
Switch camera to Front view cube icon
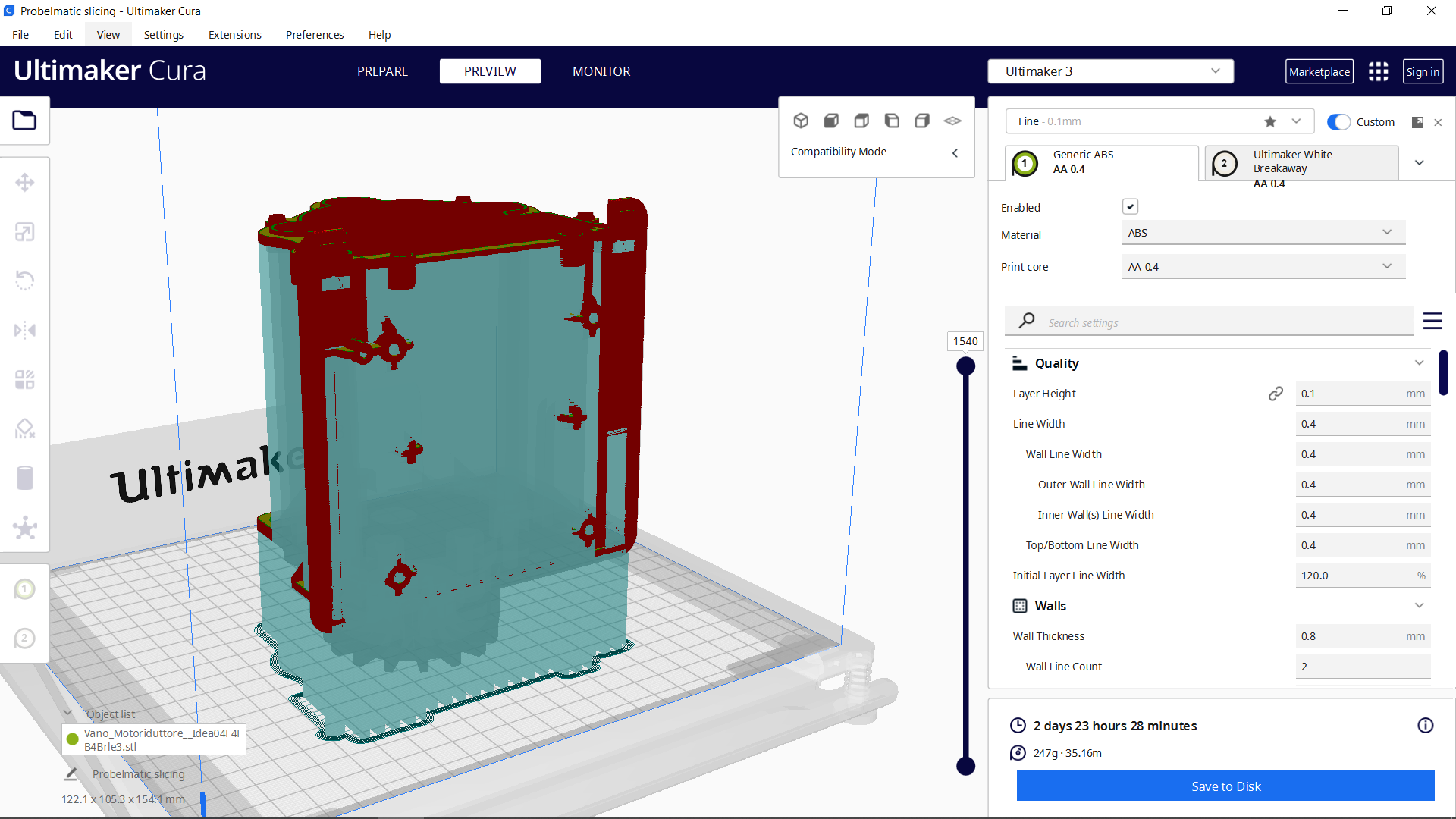coord(831,120)
